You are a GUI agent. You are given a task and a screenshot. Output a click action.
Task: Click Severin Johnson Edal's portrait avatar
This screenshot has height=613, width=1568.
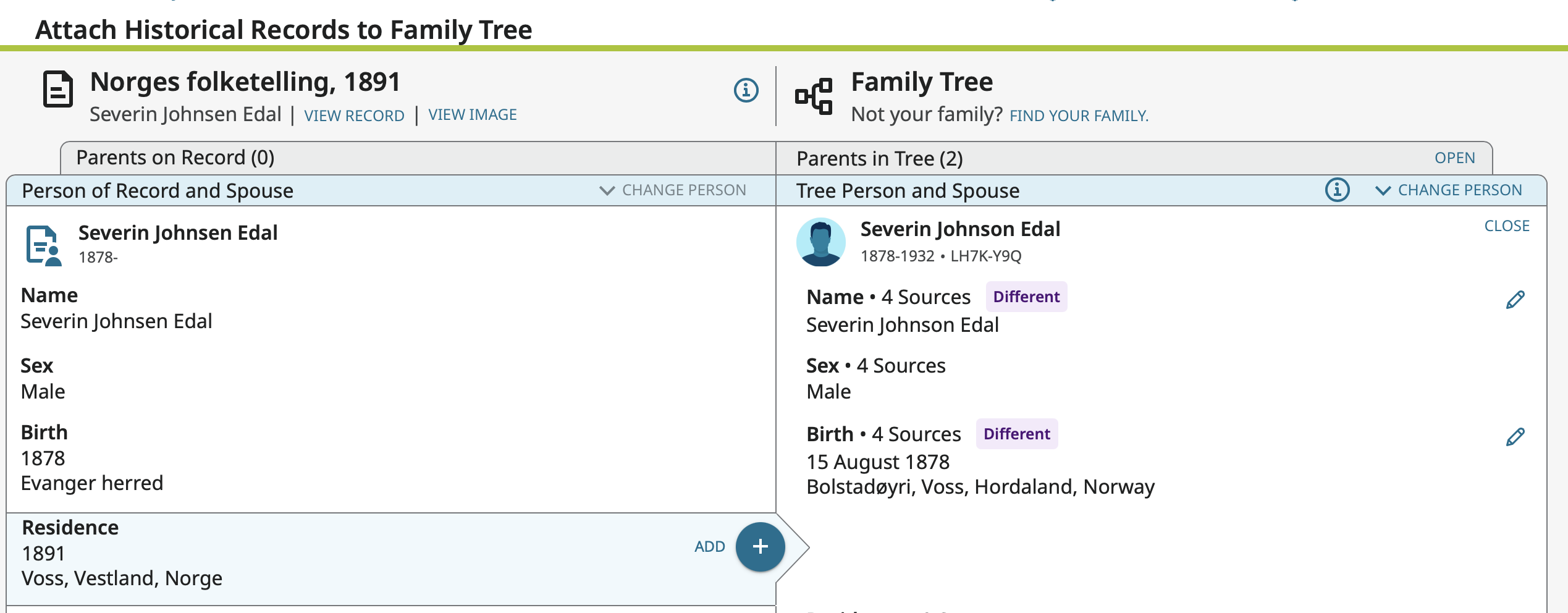[821, 242]
